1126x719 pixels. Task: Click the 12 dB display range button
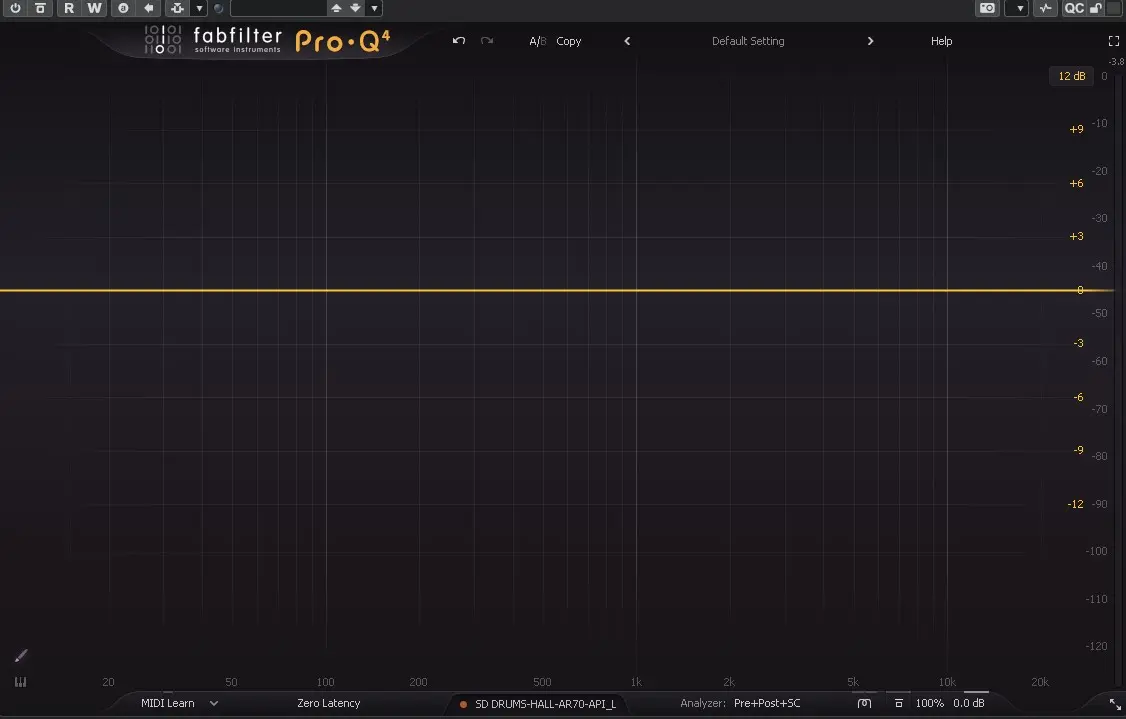1070,76
